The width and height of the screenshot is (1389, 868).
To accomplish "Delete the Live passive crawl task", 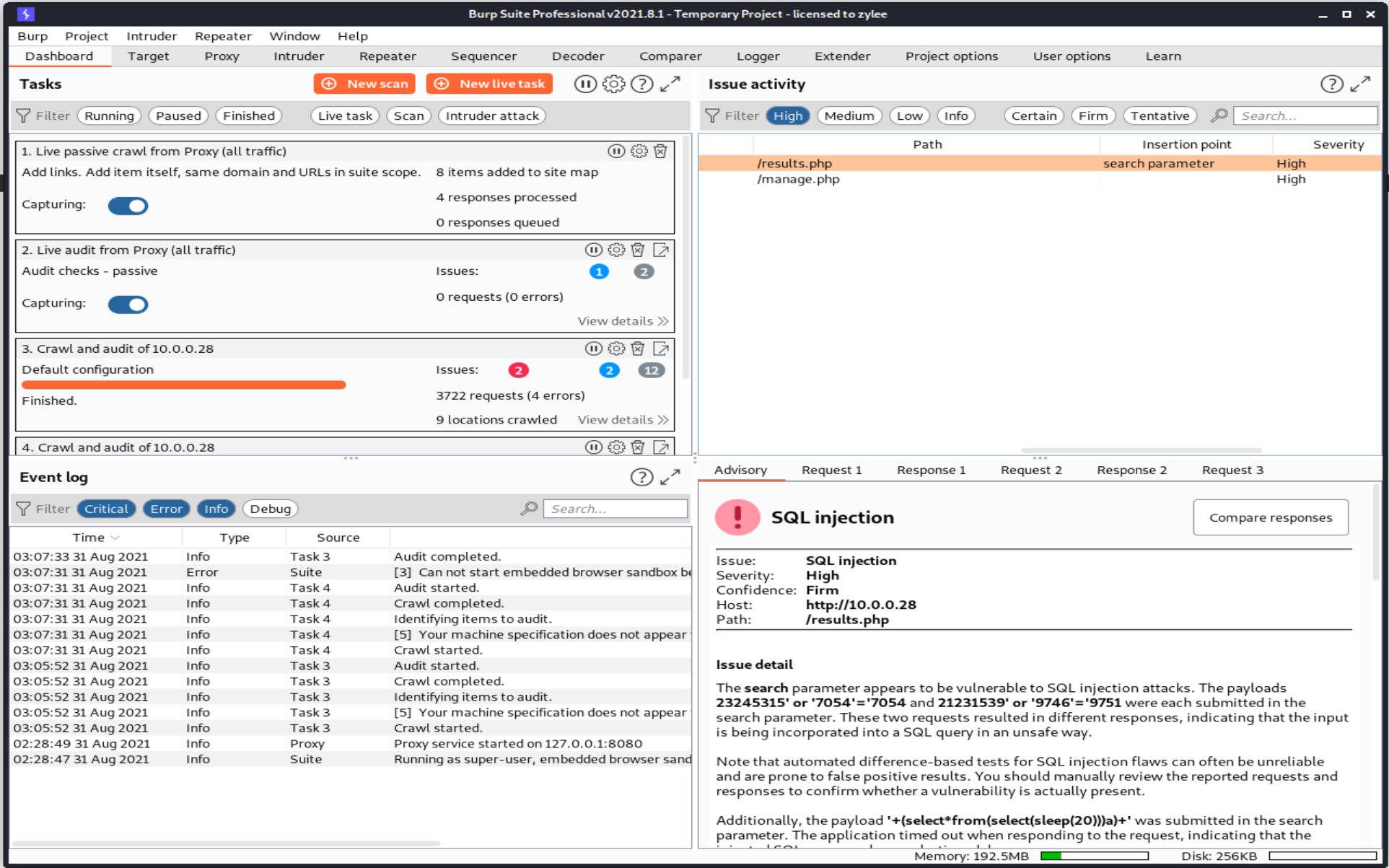I will click(x=660, y=152).
